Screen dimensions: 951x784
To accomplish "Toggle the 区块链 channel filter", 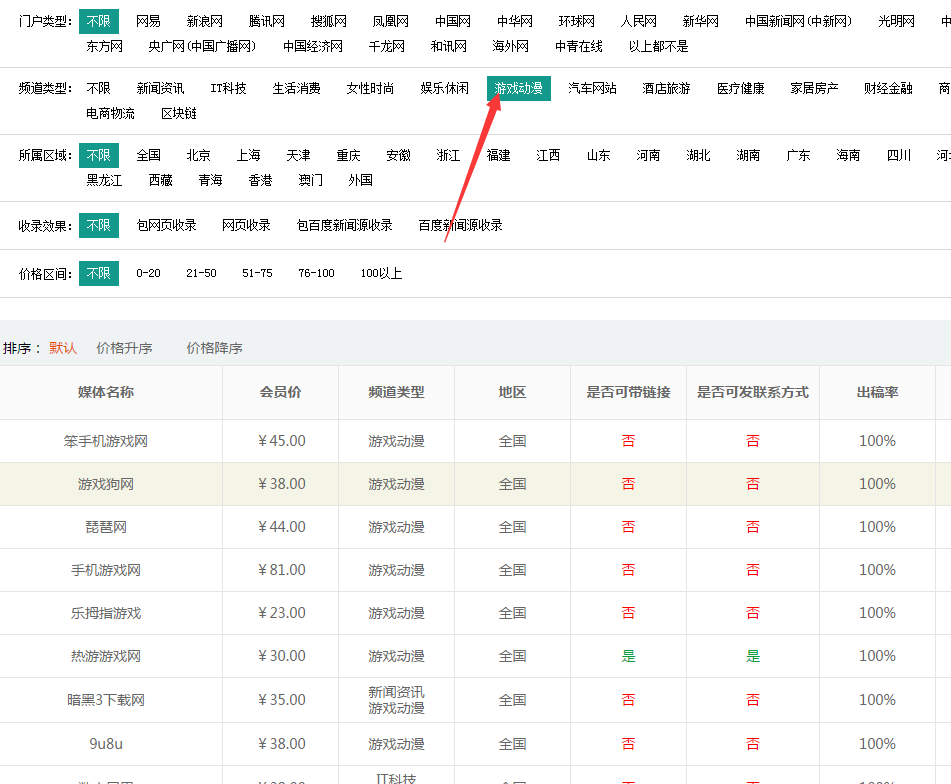I will click(178, 113).
